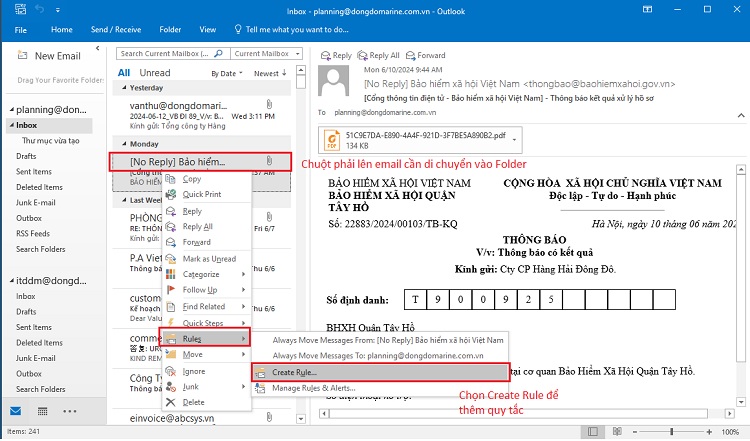The image size is (750, 441).
Task: Open the PDF attachment icon
Action: (x=333, y=138)
